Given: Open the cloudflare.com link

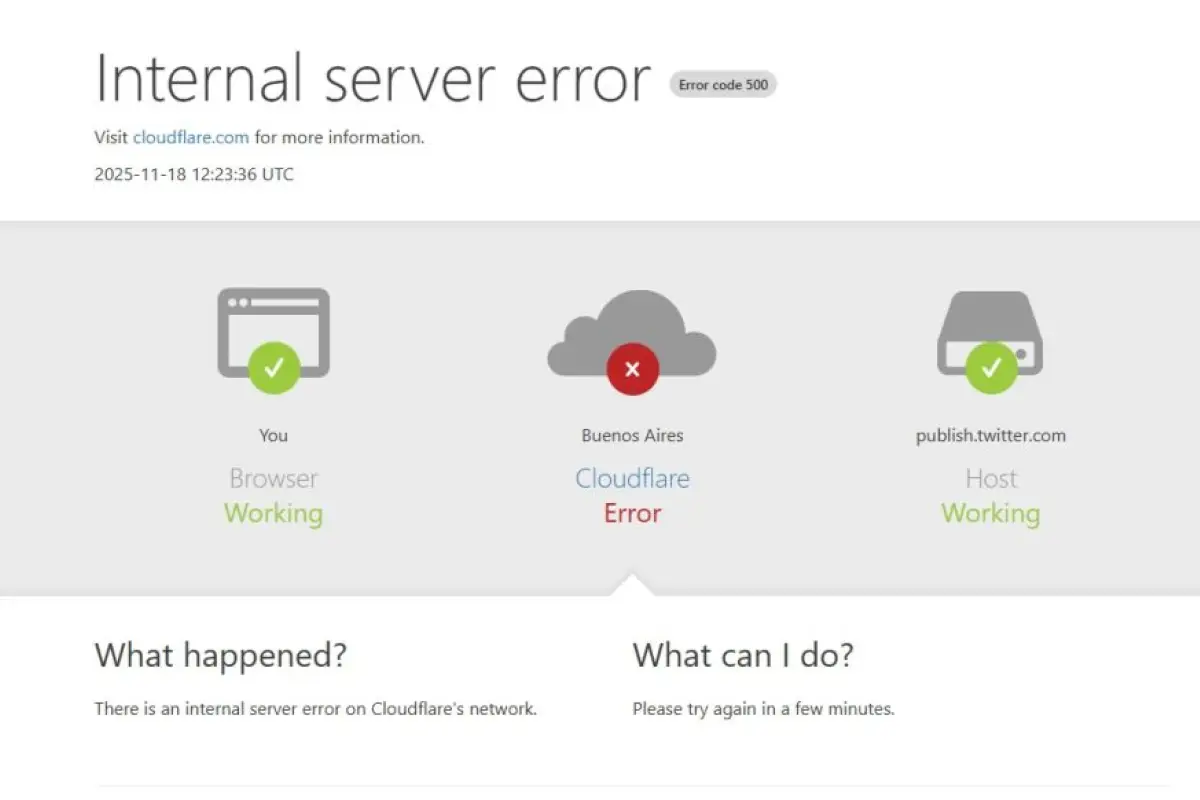Looking at the screenshot, I should pos(191,137).
